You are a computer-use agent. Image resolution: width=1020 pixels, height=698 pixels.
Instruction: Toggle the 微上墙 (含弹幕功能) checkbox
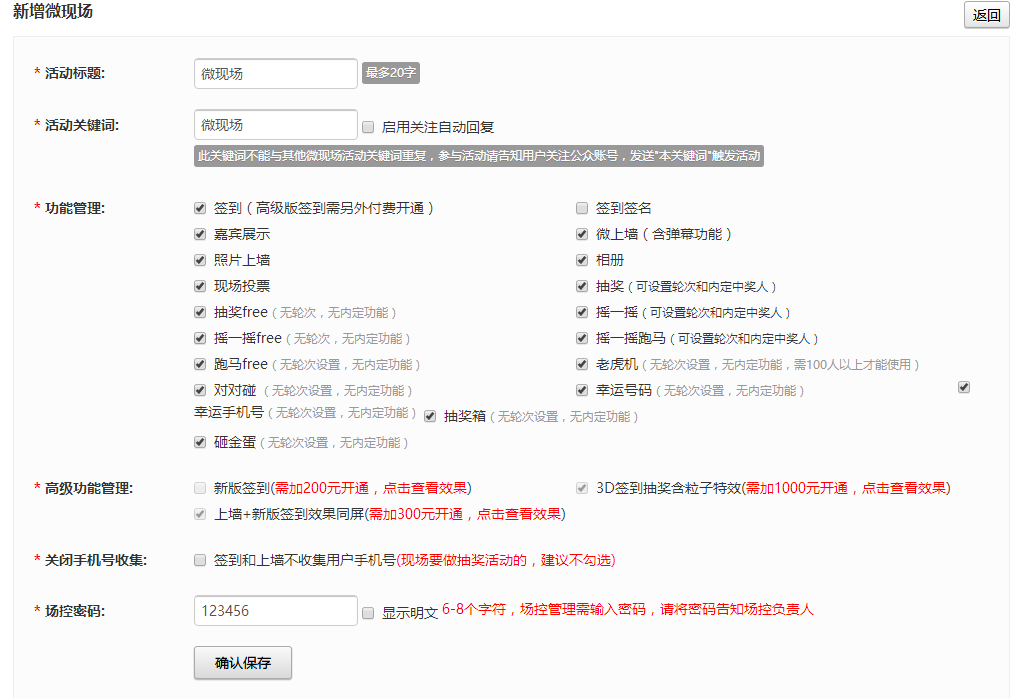pos(582,234)
